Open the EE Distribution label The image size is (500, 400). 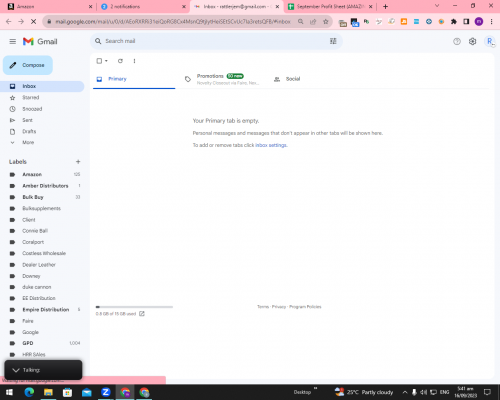[39, 298]
